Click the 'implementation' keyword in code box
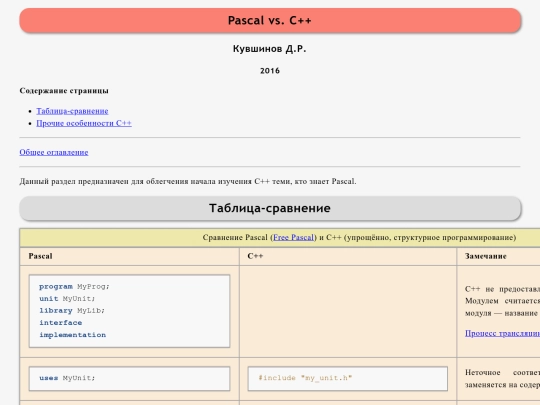The height and width of the screenshot is (405, 540). 72,335
